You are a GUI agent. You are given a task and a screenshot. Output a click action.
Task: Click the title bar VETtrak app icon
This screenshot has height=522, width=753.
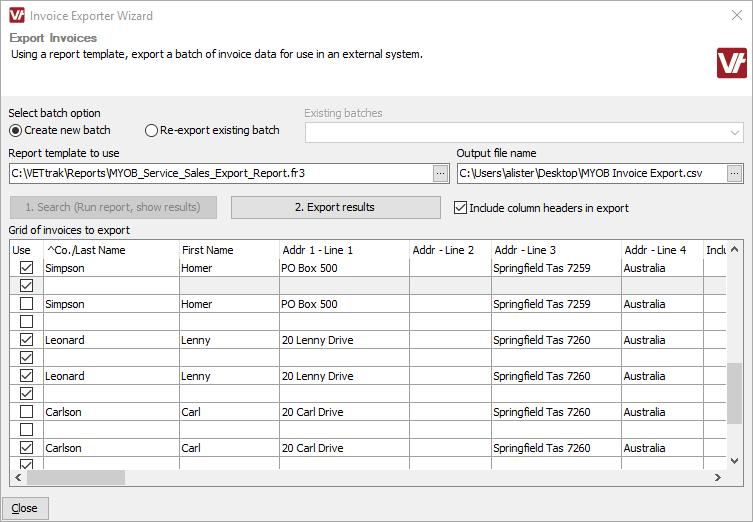tap(15, 16)
